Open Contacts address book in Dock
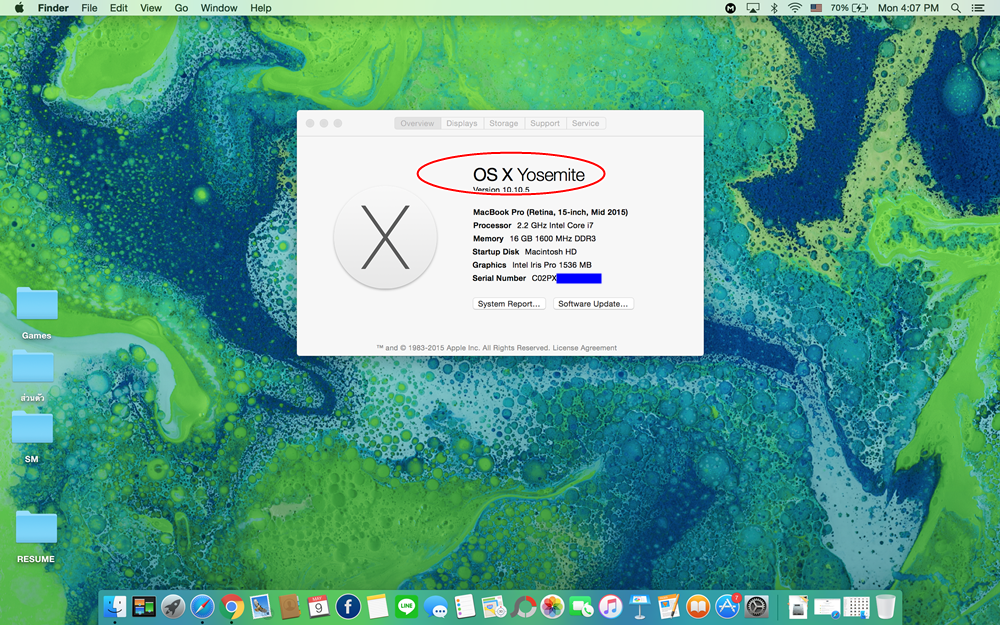 (x=290, y=607)
